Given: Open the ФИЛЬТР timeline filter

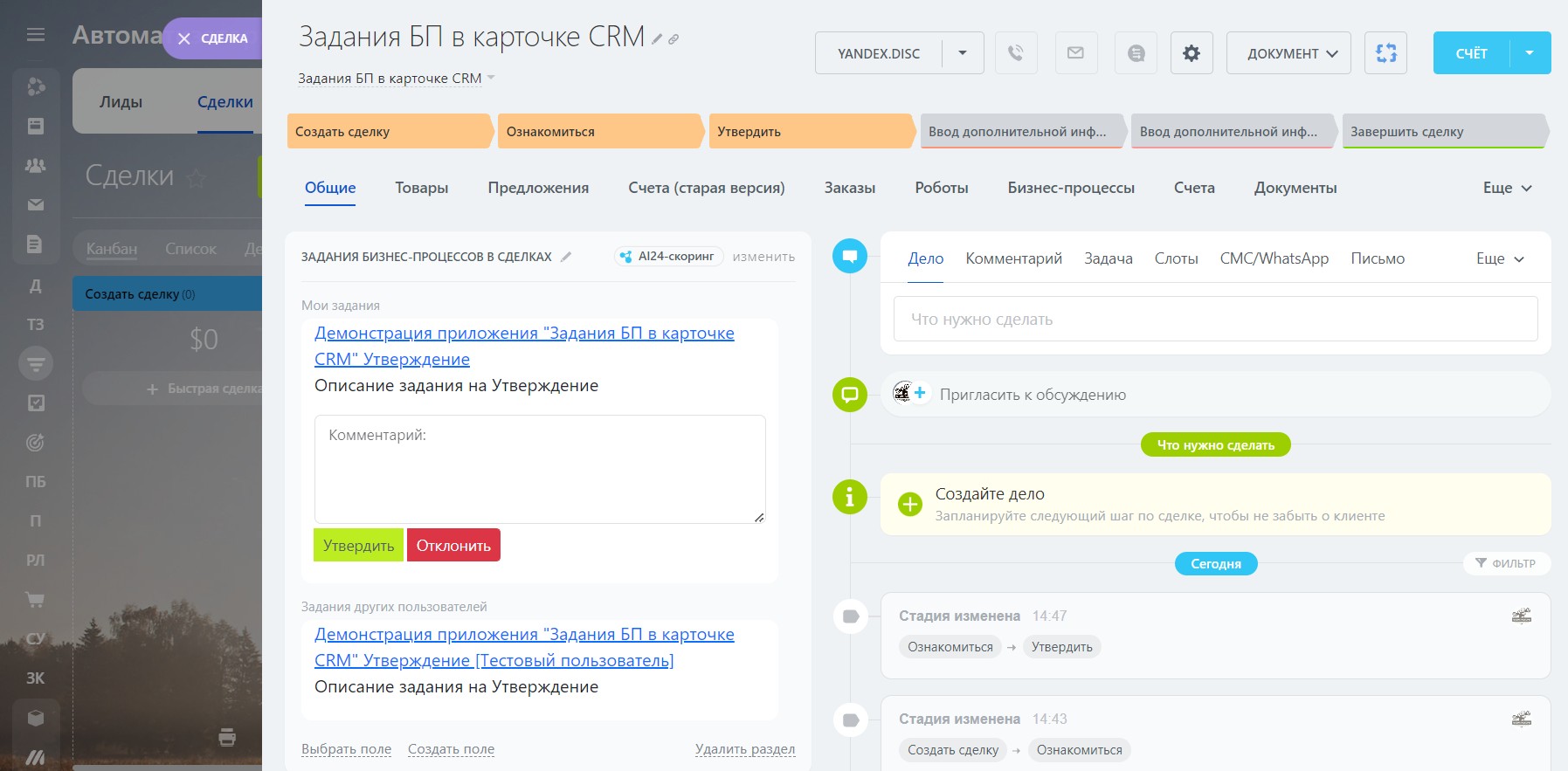Looking at the screenshot, I should [1505, 563].
